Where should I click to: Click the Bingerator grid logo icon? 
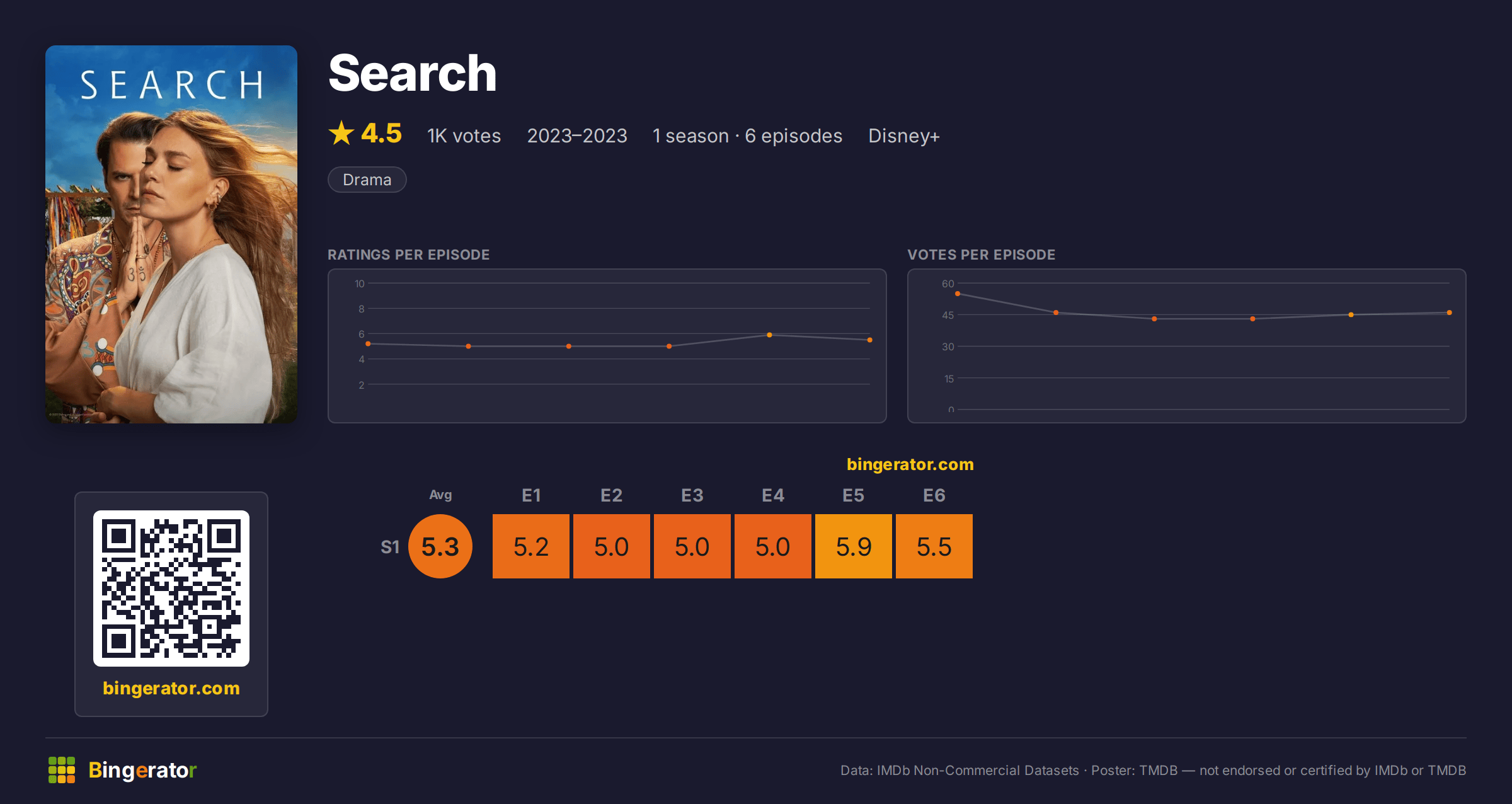click(62, 770)
